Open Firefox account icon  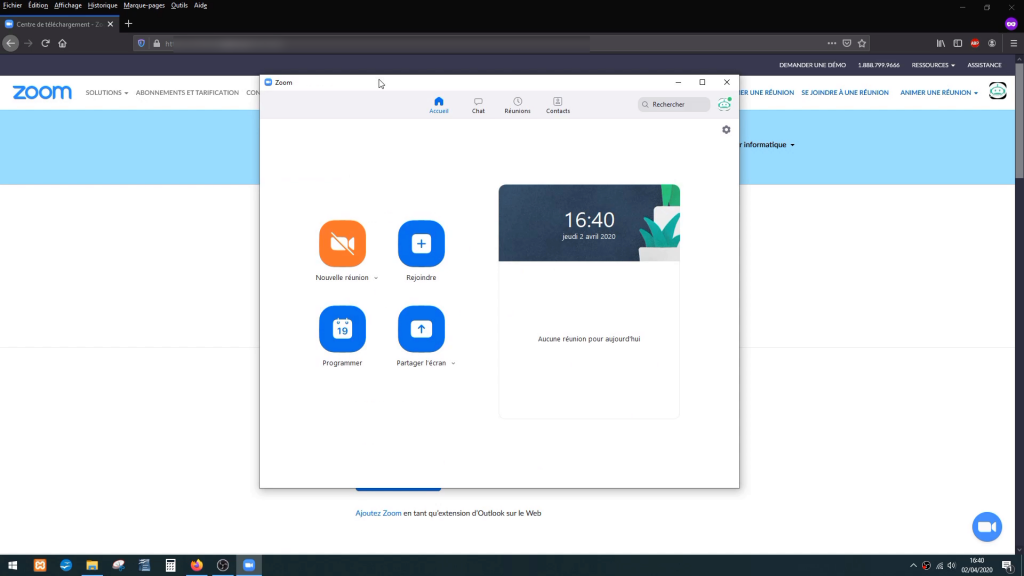(992, 43)
